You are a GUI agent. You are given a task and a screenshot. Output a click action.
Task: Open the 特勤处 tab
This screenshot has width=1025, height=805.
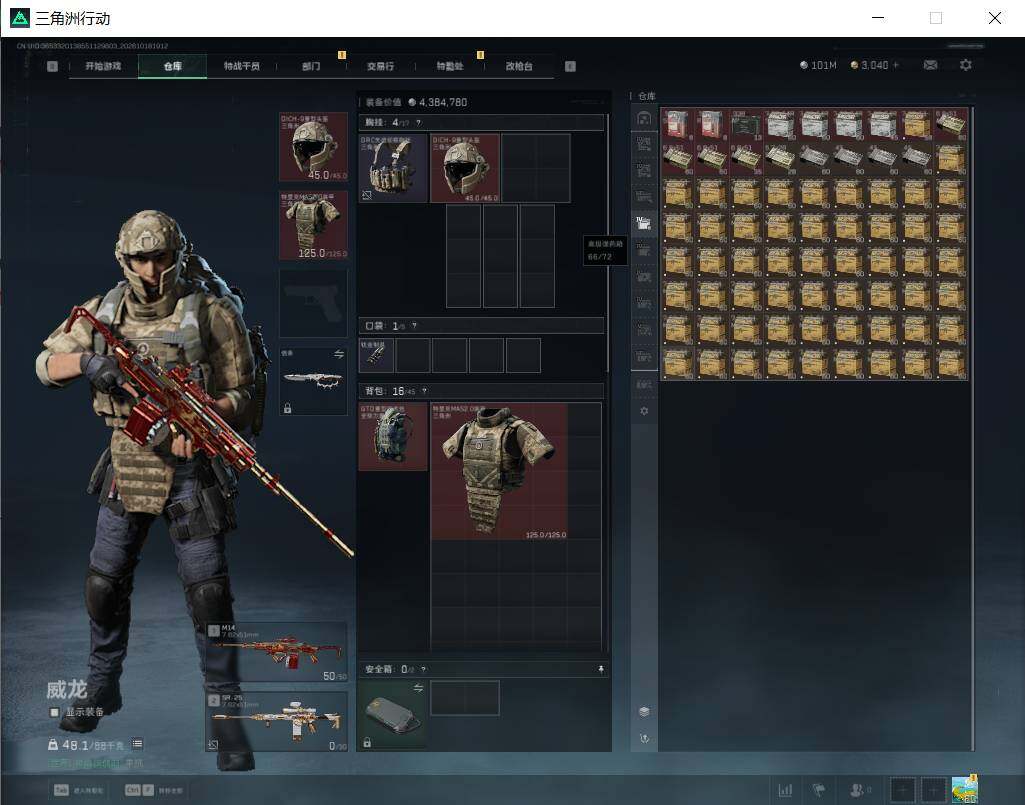[x=450, y=66]
